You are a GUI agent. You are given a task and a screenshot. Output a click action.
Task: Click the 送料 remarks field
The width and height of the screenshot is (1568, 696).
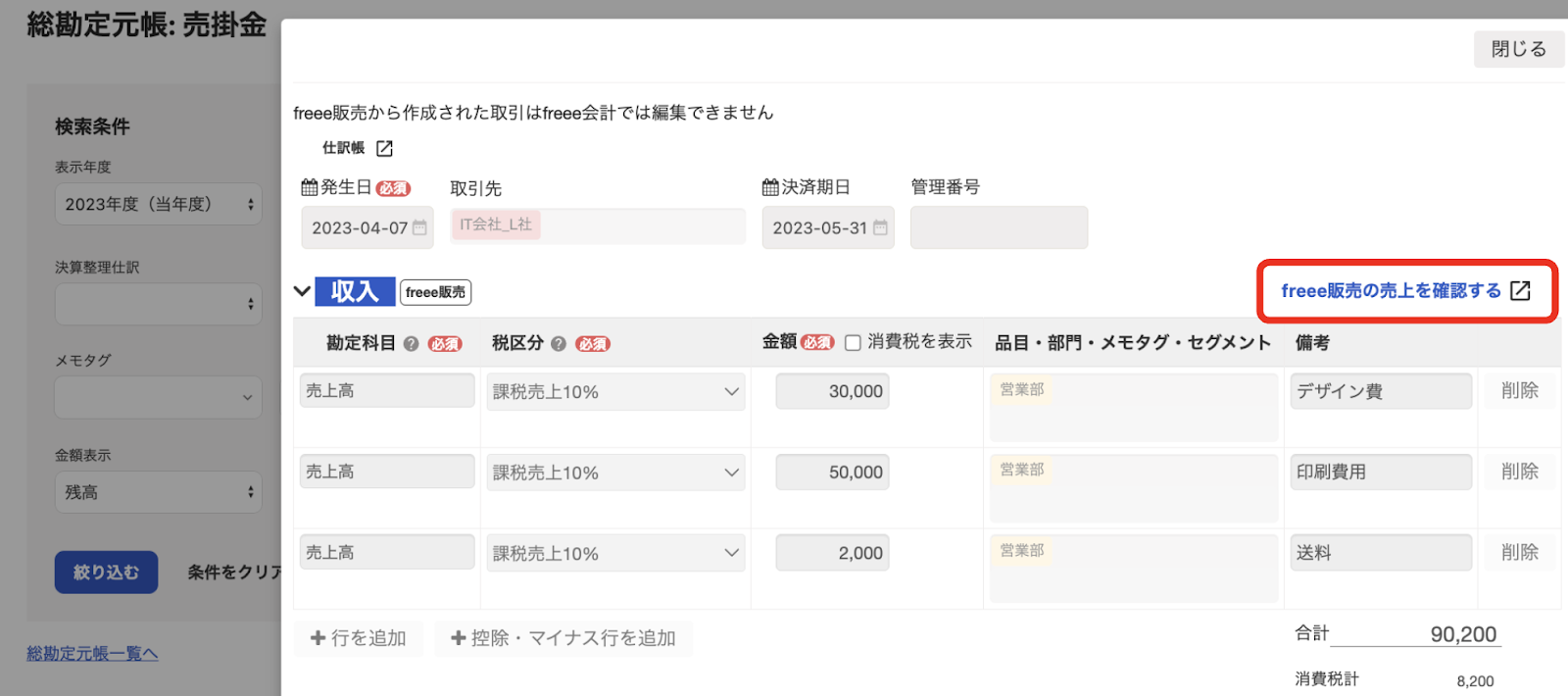[x=1381, y=553]
